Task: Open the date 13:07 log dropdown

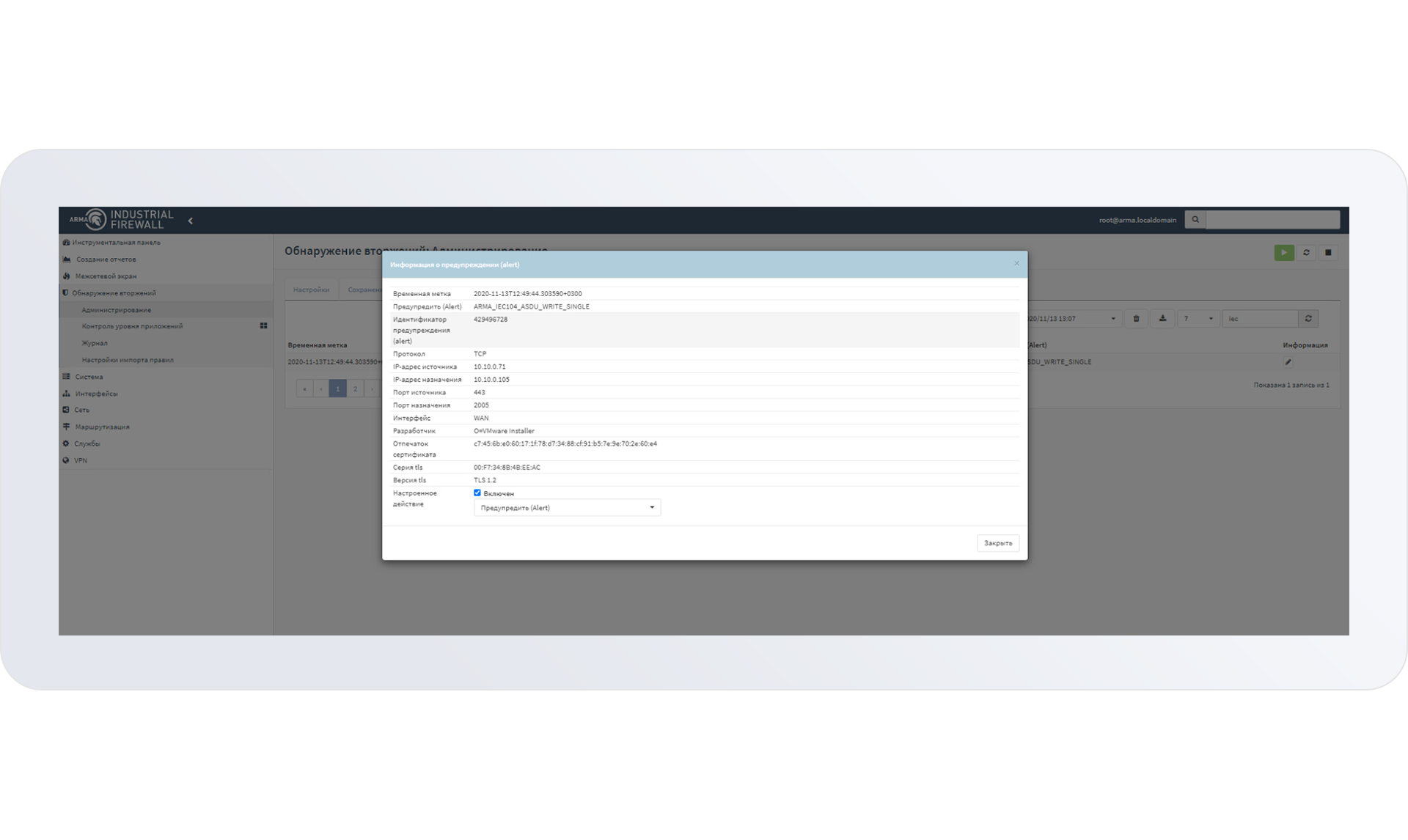Action: click(x=1073, y=319)
